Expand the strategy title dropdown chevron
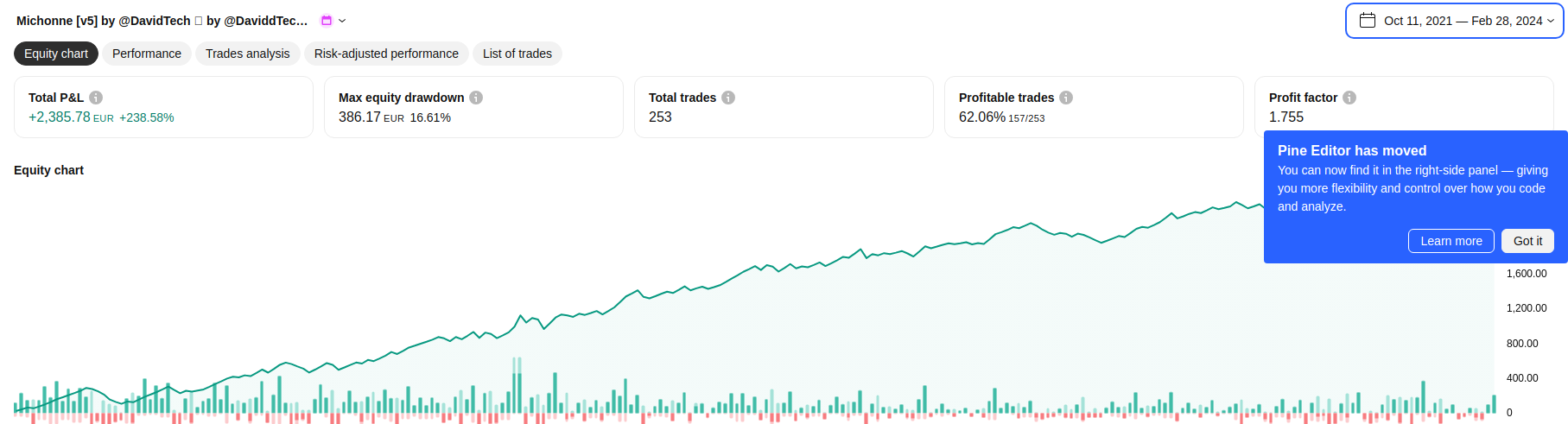 pos(342,21)
